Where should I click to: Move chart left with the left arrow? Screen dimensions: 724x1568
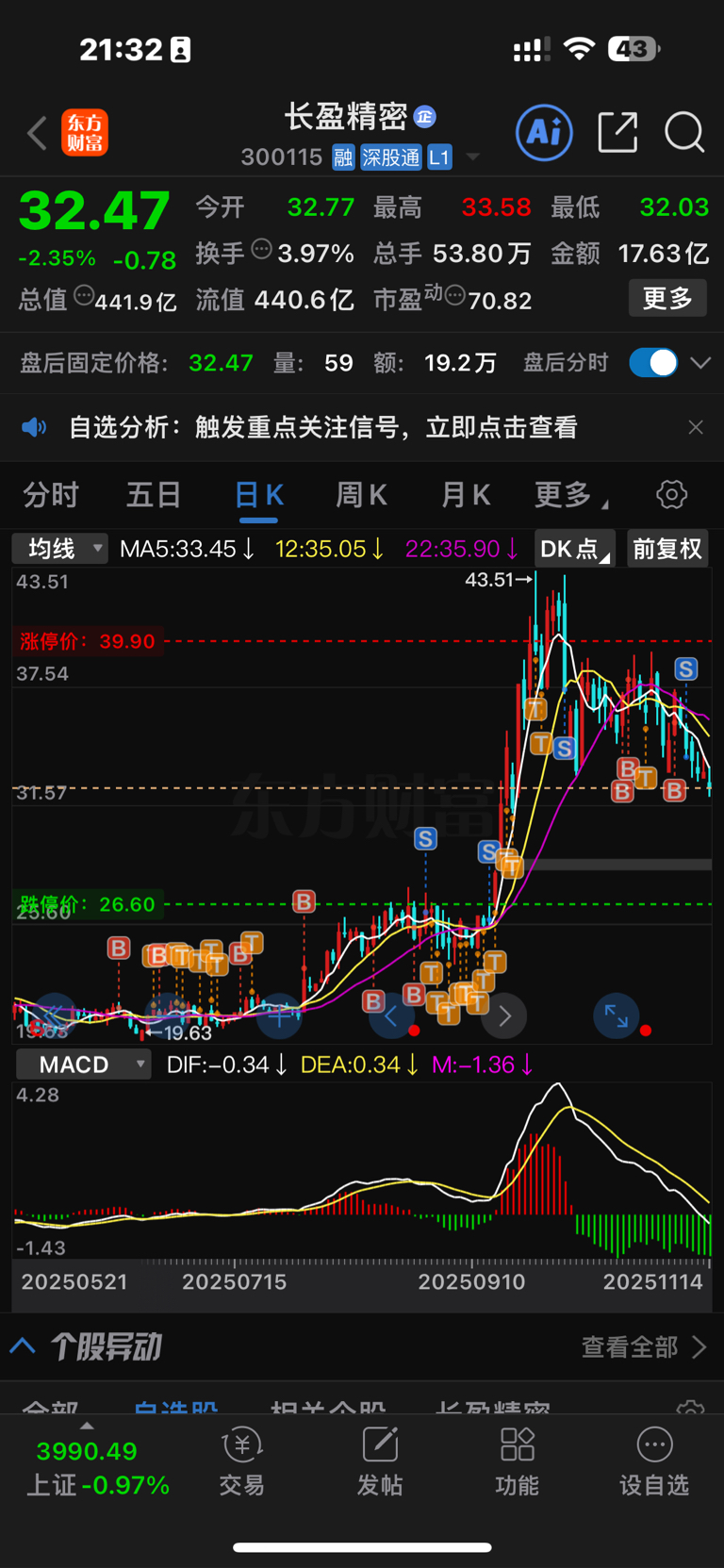[390, 1015]
